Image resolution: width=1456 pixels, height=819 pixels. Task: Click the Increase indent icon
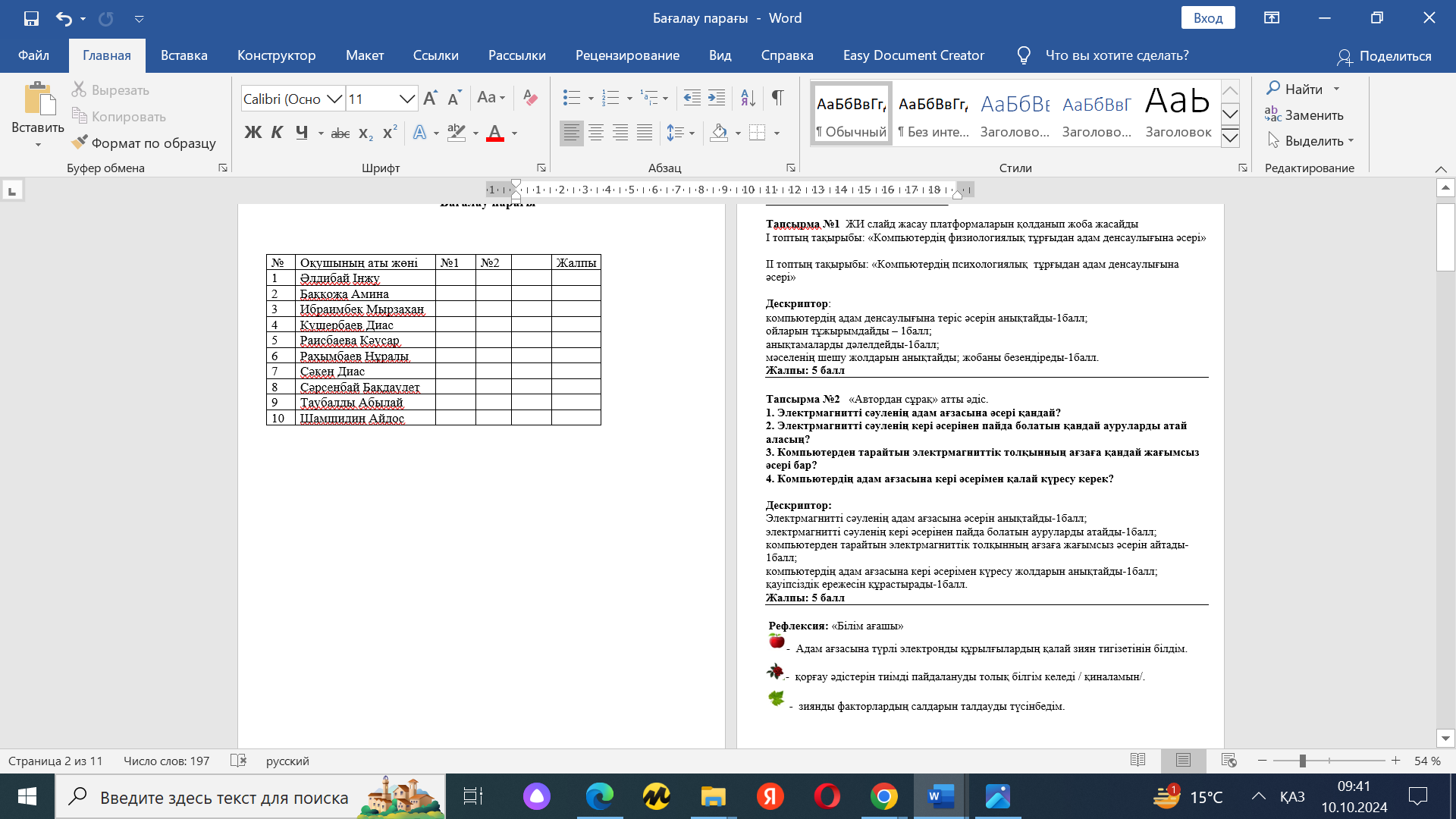coord(716,98)
